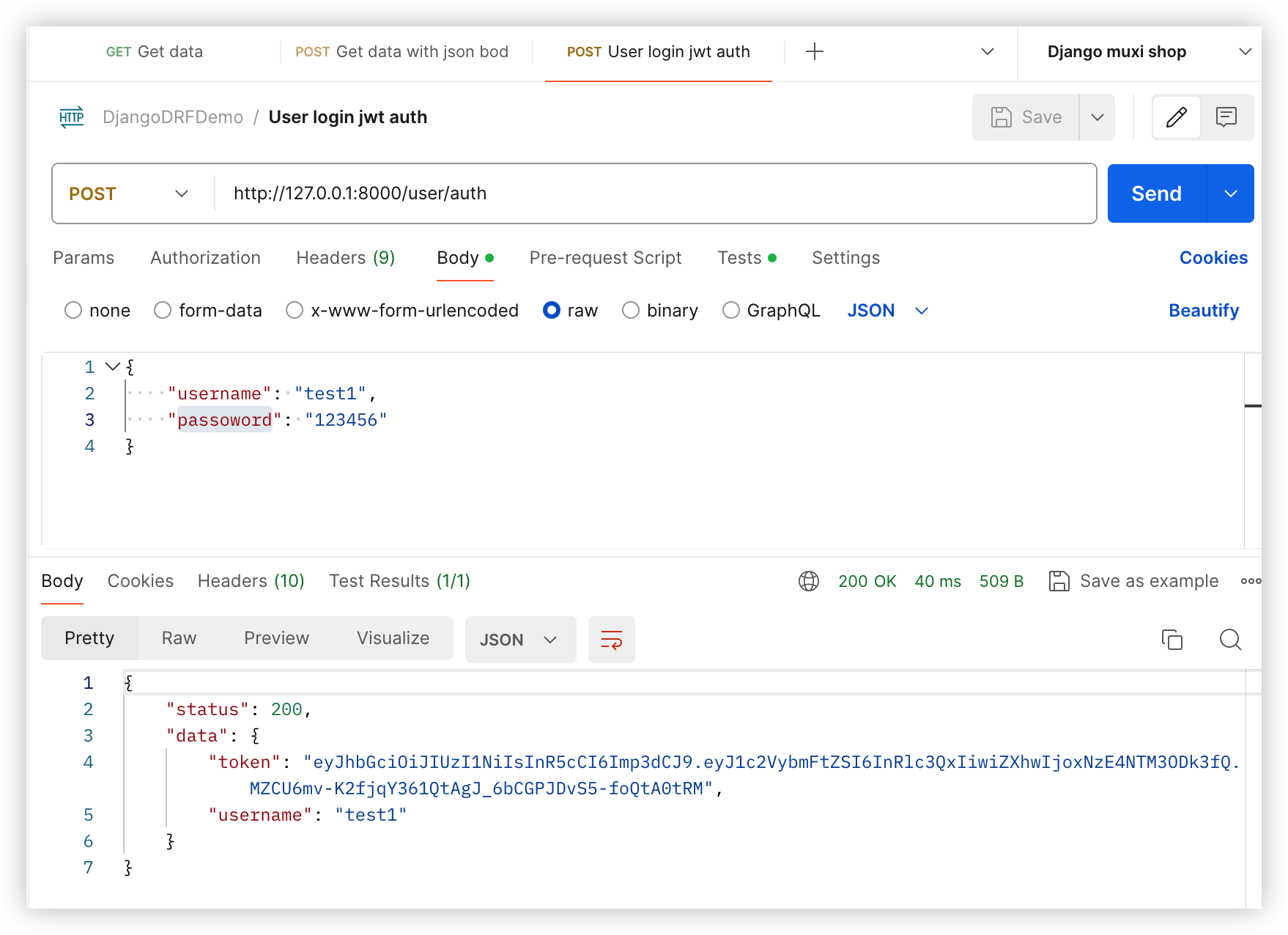Screen dimensions: 1288x935
Task: Switch to the Authorization tab
Action: [205, 258]
